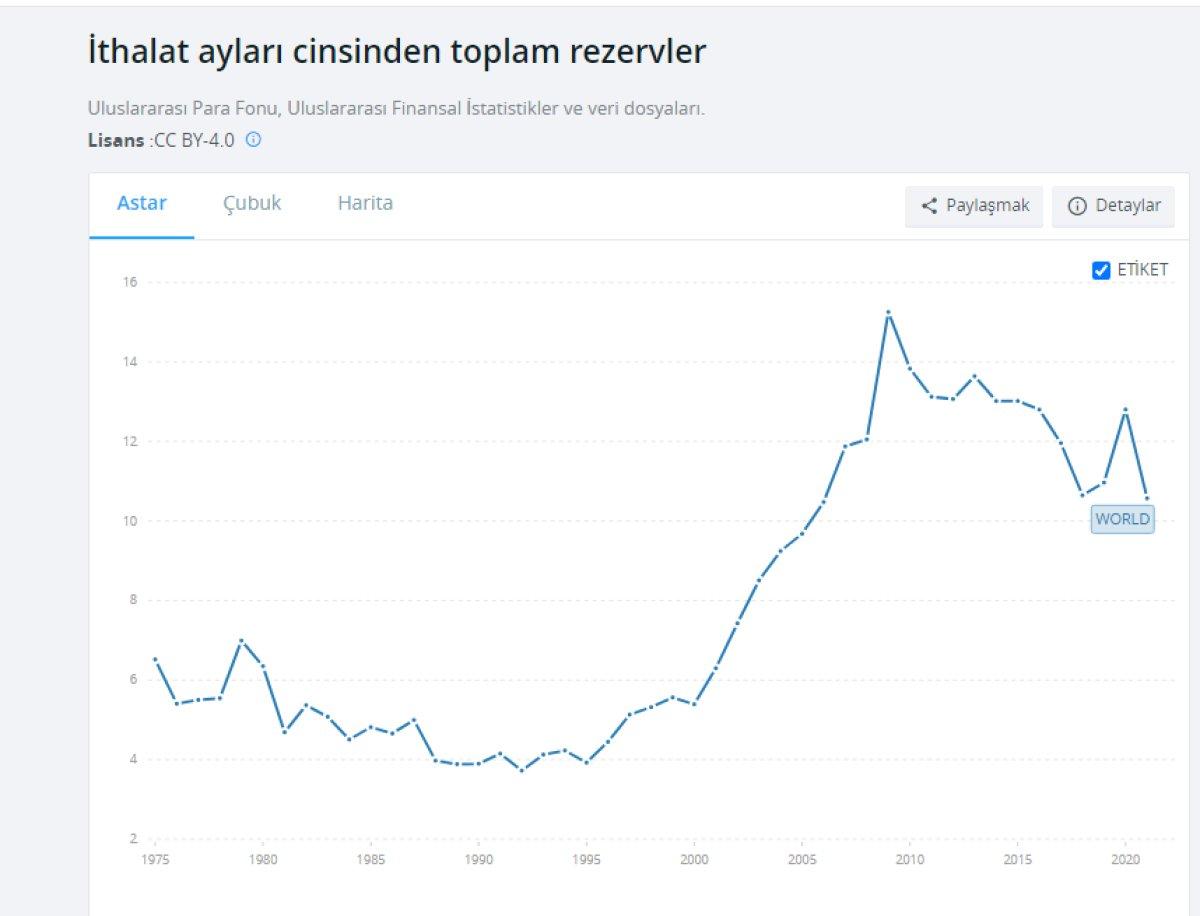This screenshot has width=1200, height=916.
Task: Click the share icon in Paylaşmak
Action: [x=929, y=206]
